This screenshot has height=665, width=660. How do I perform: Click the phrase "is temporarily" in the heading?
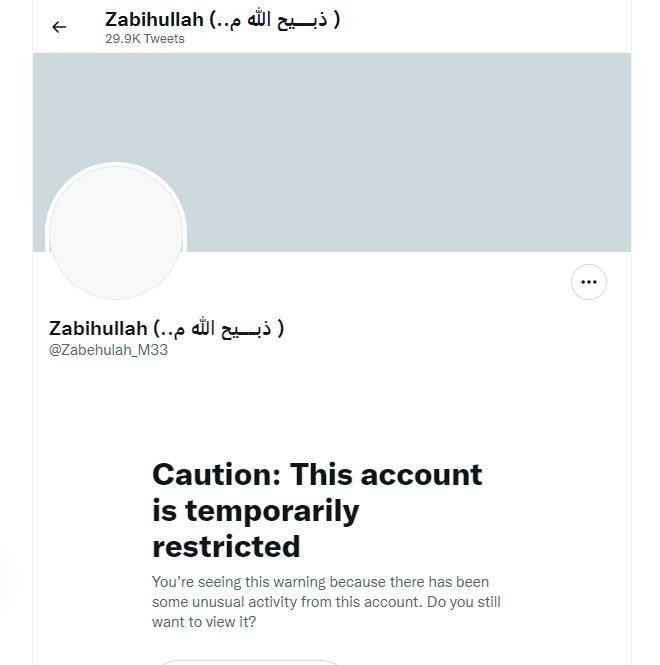[255, 511]
